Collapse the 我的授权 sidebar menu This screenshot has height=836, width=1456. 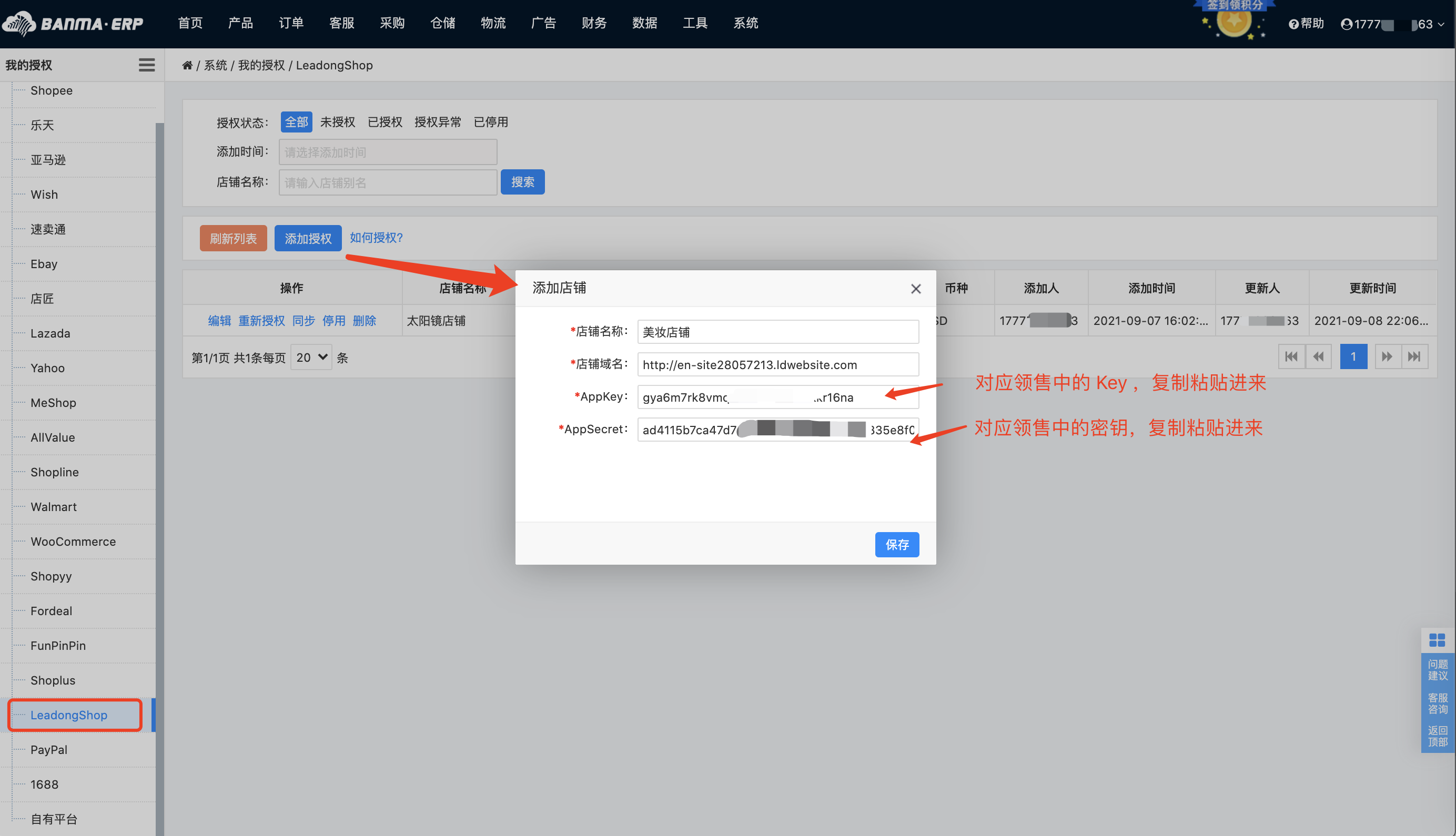146,65
